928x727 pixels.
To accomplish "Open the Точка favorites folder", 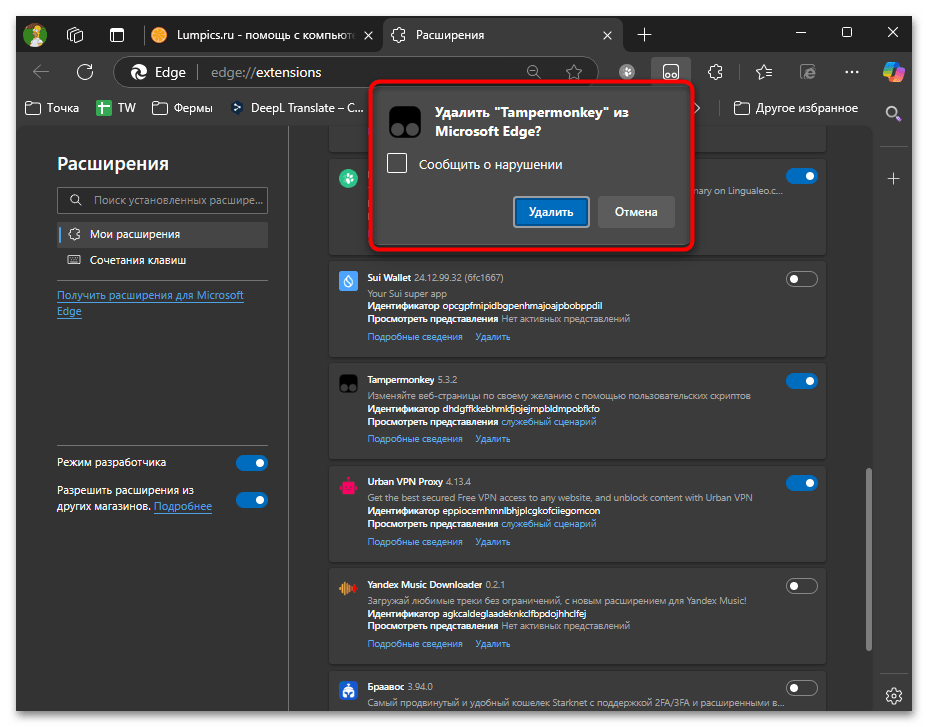I will [52, 108].
